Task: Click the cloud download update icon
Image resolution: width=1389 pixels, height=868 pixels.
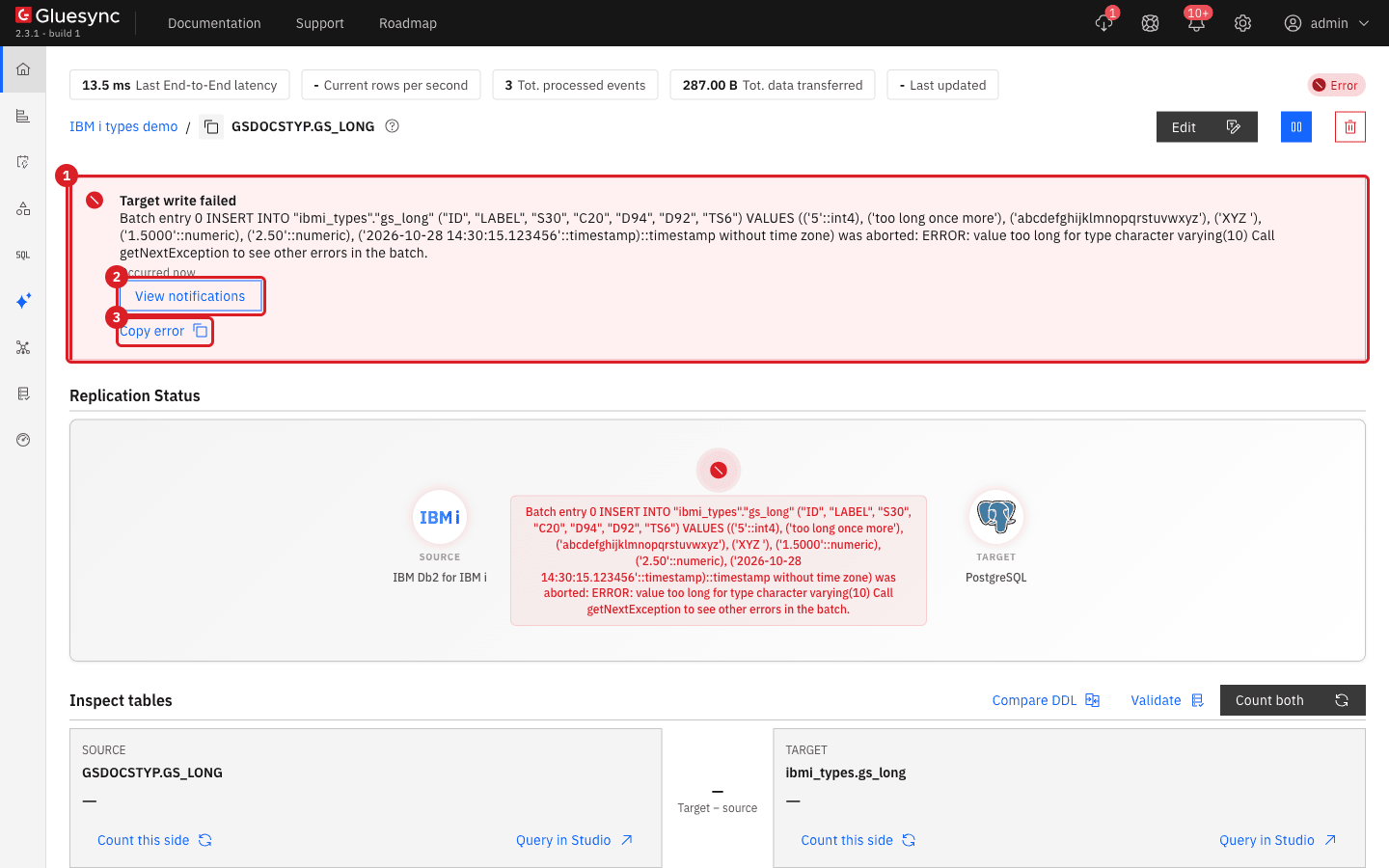Action: pos(1104,23)
